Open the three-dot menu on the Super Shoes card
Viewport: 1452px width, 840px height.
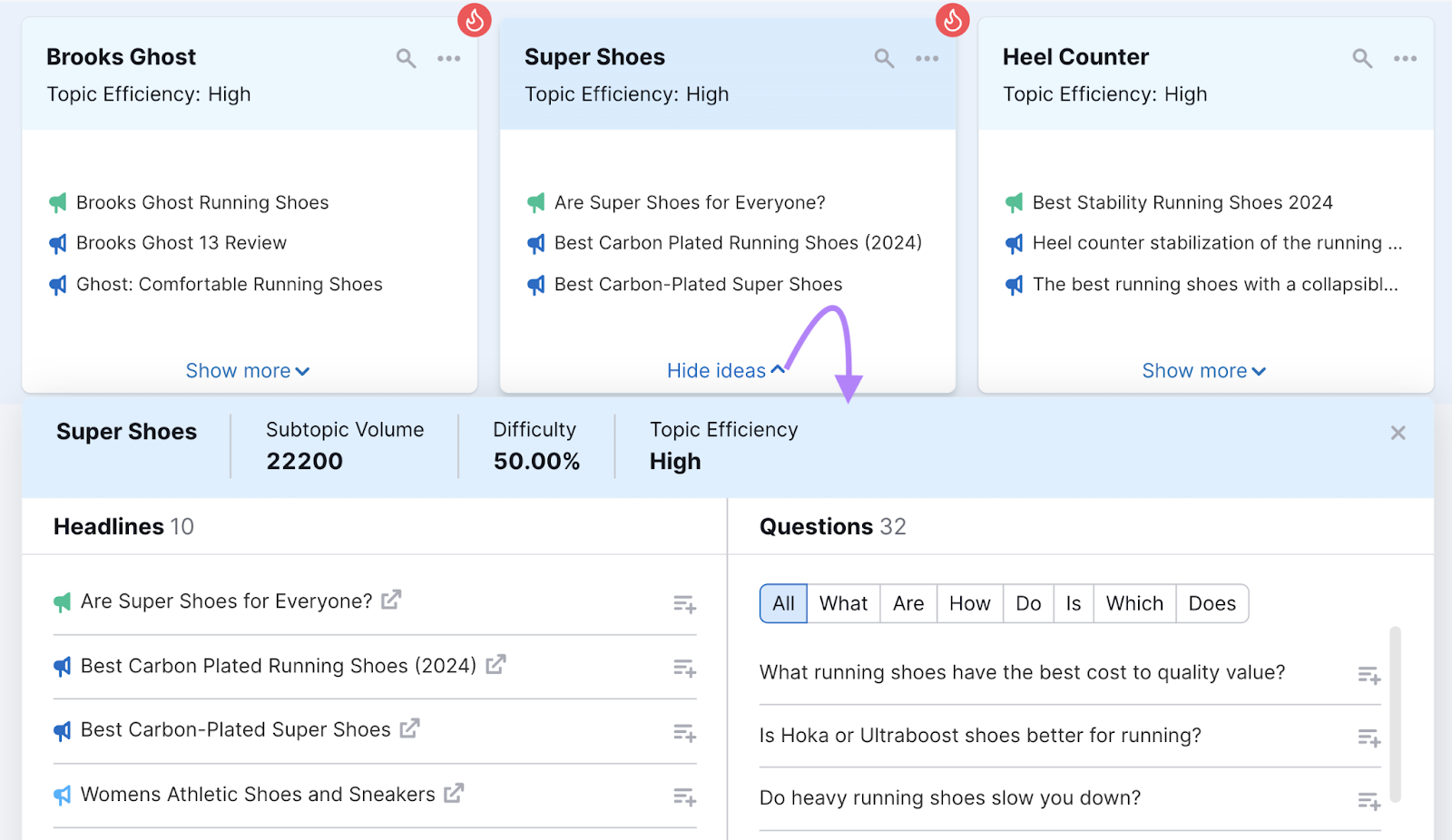tap(927, 57)
